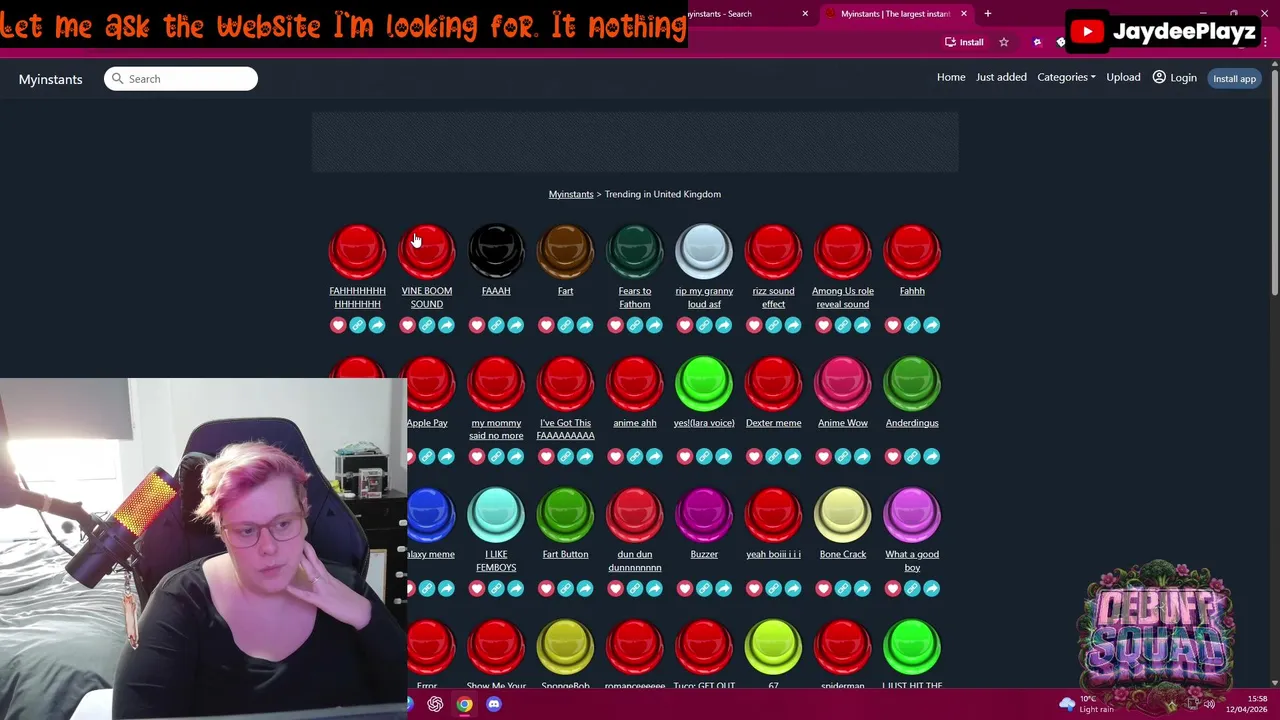Share the rizz sound effect
This screenshot has width=1280, height=720.
[793, 325]
